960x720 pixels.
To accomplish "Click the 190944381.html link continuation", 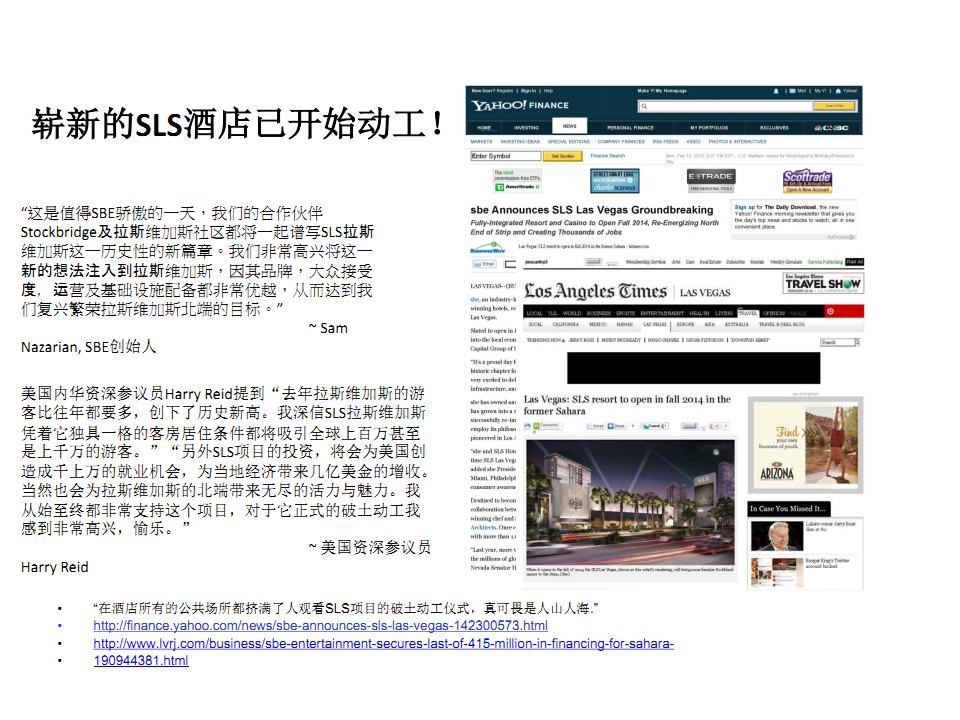I will coord(141,661).
